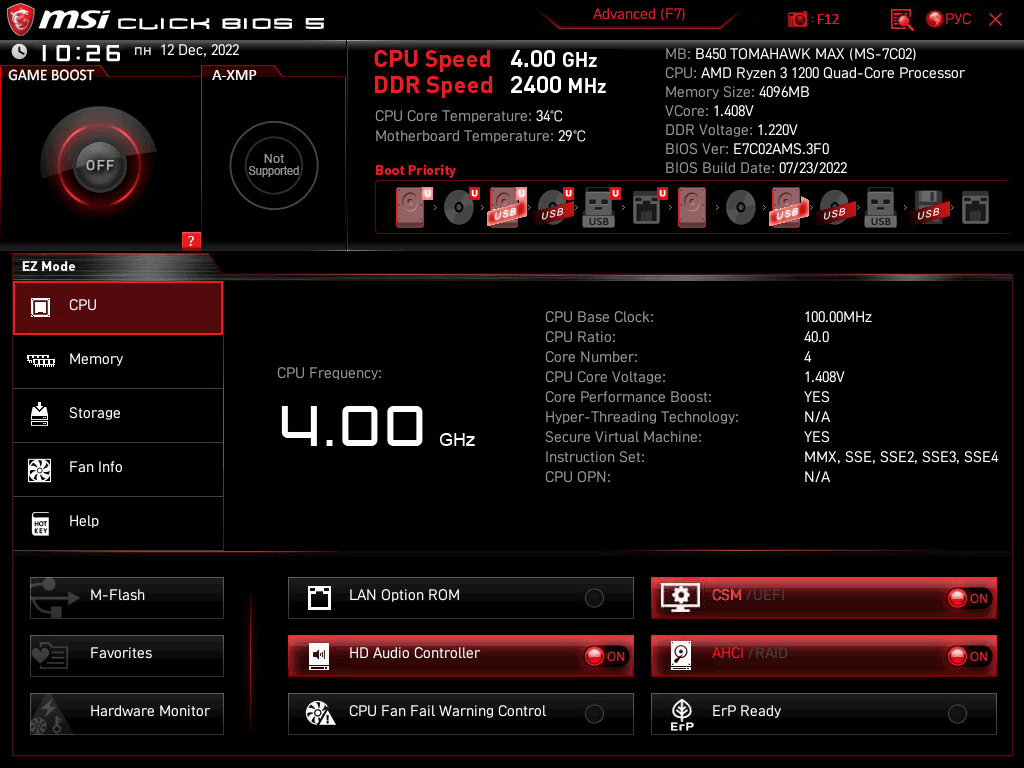Click the CPU chip icon in the EZ Mode sidebar
Image resolution: width=1024 pixels, height=768 pixels.
[x=40, y=307]
